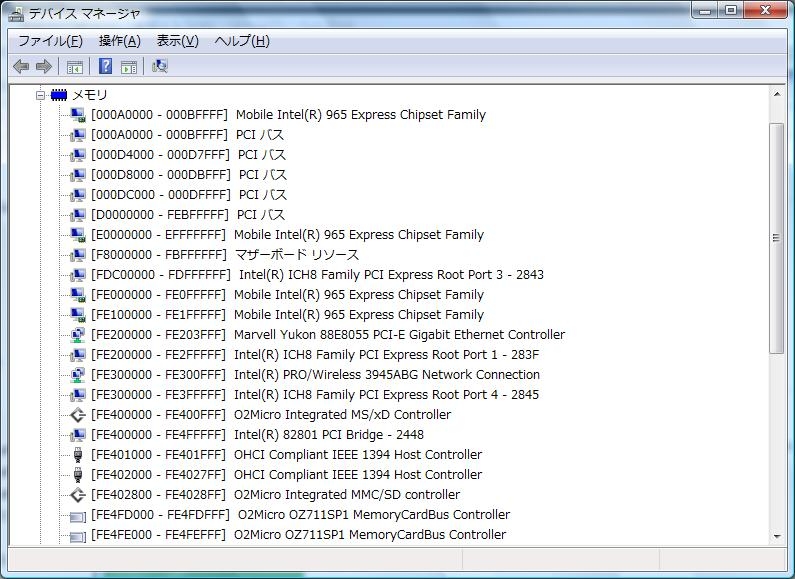Minimize the Device Manager window

coord(705,11)
